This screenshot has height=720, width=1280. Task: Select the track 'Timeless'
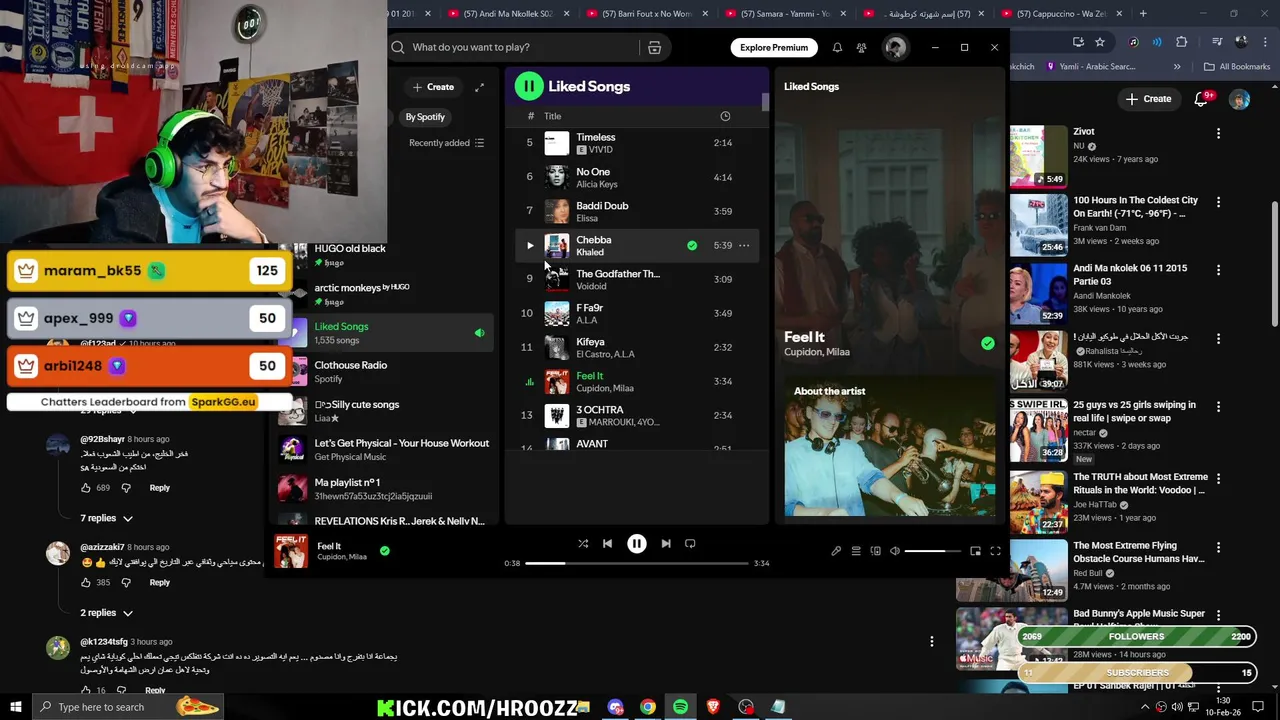[x=637, y=143]
